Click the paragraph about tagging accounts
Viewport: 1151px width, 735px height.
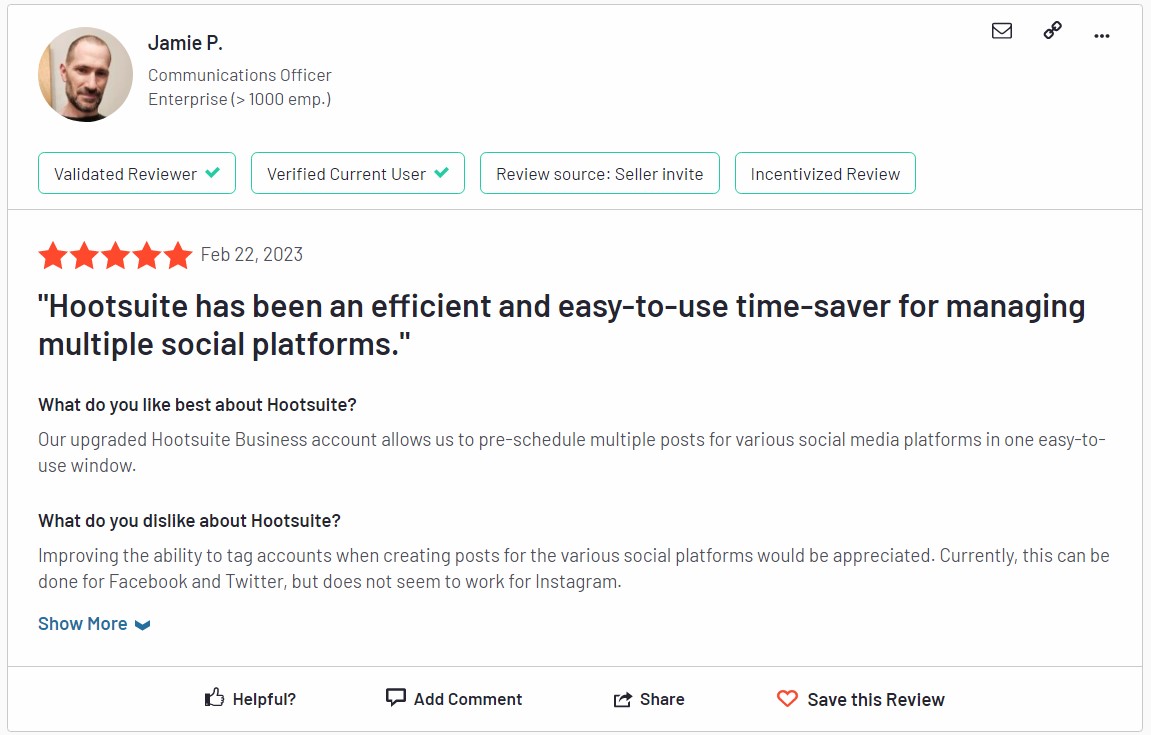point(574,568)
